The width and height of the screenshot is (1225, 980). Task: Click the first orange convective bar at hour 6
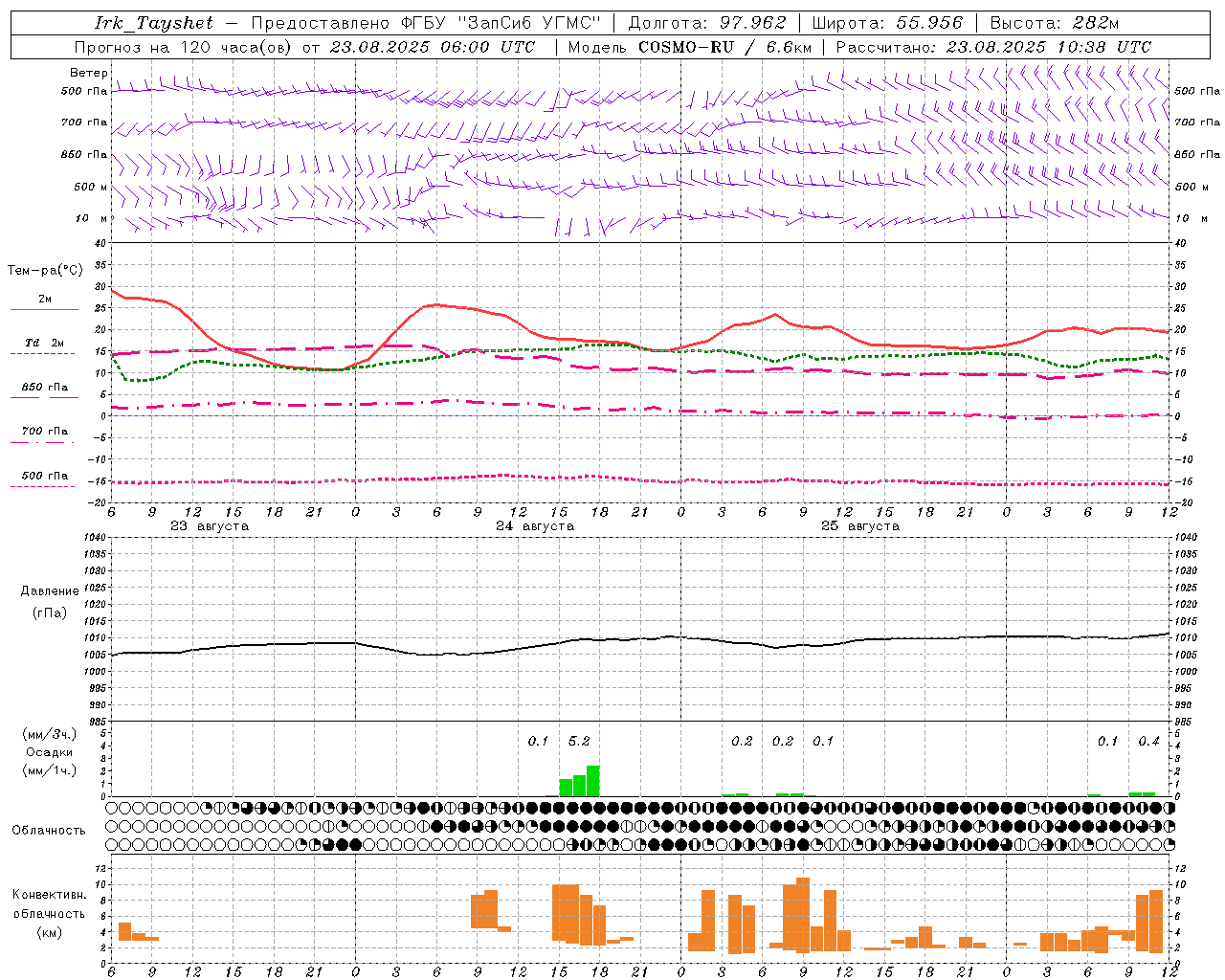coord(124,931)
